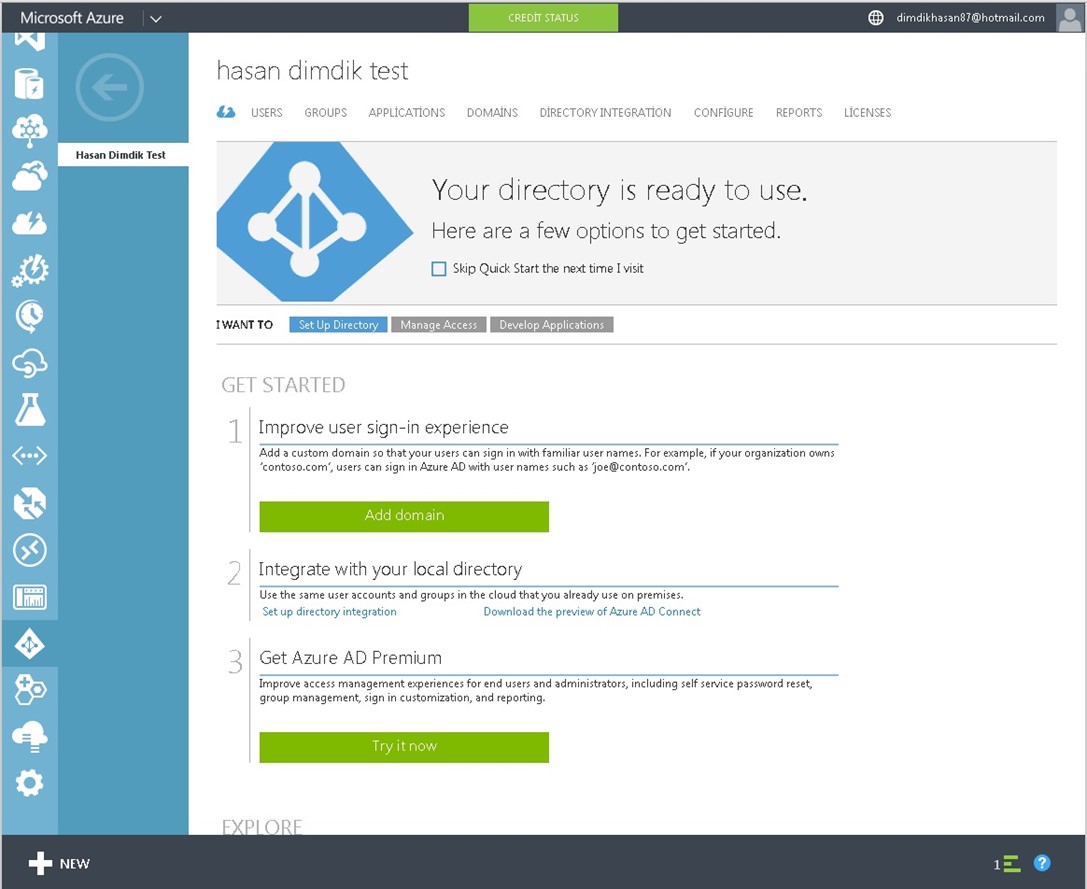Click the 'Improve user sign-in experience' heading
Screen dimensions: 1087x889
click(x=383, y=427)
